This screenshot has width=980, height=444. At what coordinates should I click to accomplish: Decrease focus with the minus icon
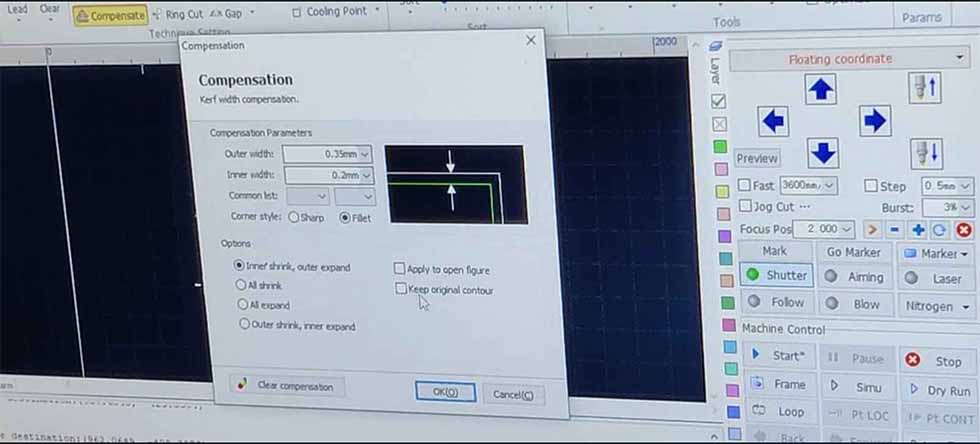(x=894, y=230)
